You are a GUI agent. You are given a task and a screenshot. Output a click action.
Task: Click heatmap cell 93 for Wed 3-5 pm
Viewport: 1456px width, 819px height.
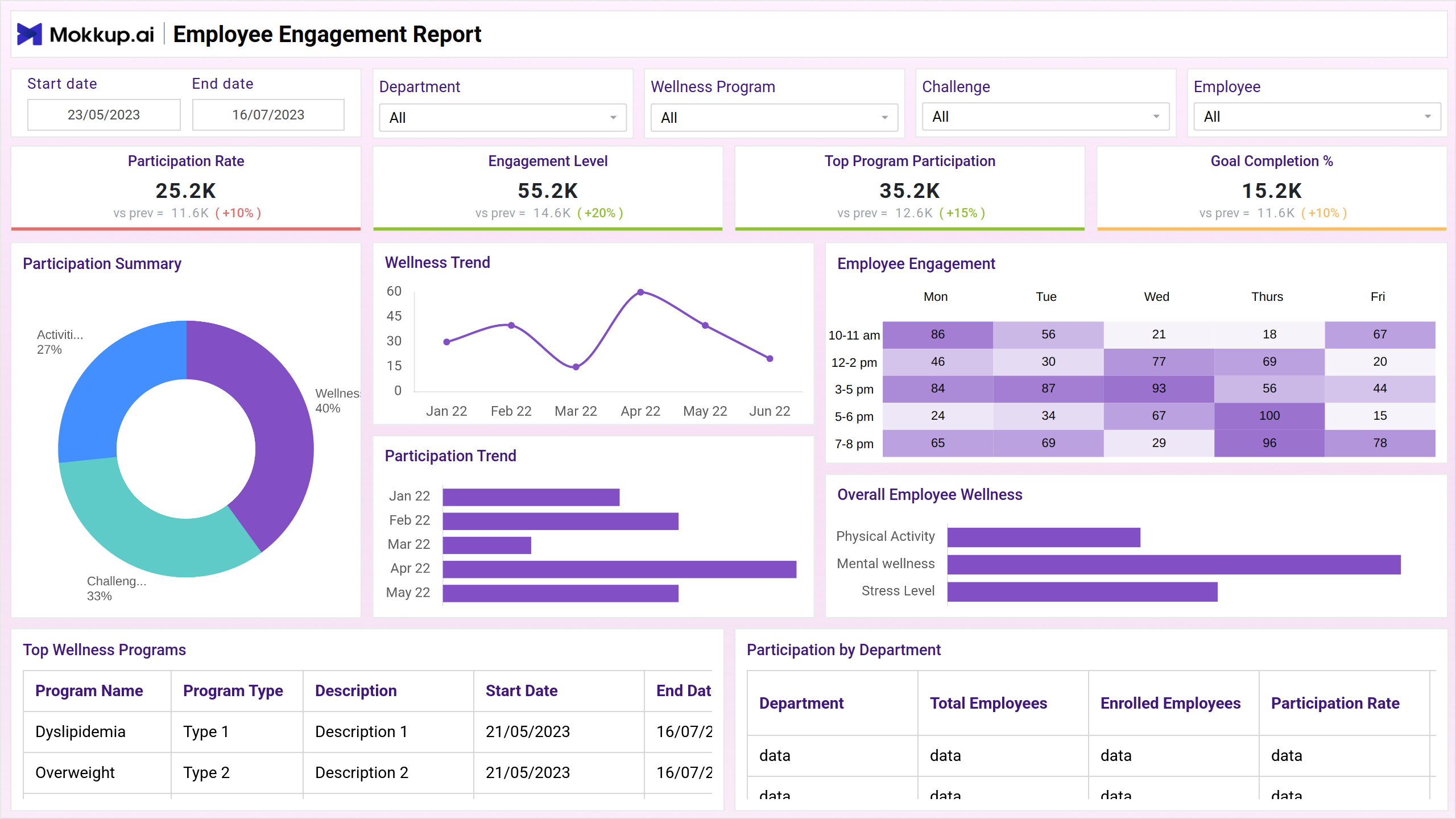click(1159, 388)
